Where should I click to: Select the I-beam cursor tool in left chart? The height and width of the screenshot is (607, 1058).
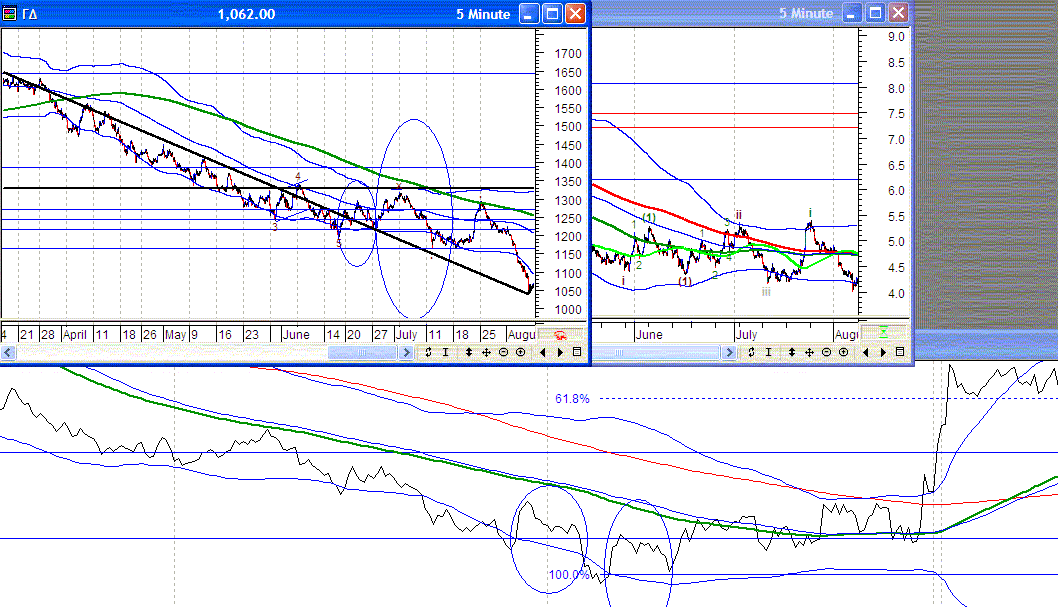(x=445, y=352)
